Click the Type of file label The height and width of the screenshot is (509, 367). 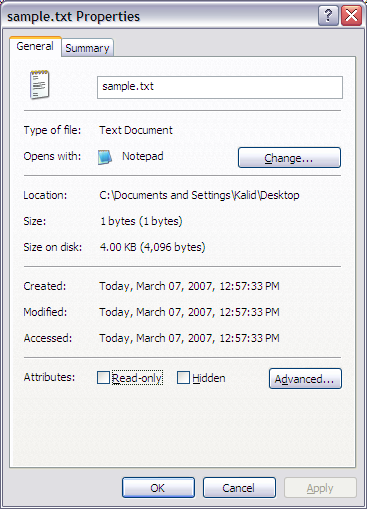coord(52,130)
